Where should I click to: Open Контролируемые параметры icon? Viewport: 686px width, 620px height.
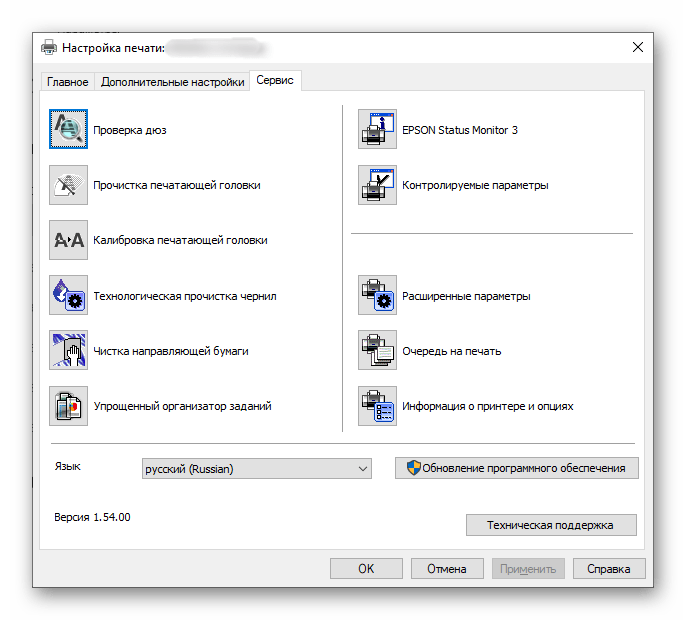pyautogui.click(x=377, y=185)
